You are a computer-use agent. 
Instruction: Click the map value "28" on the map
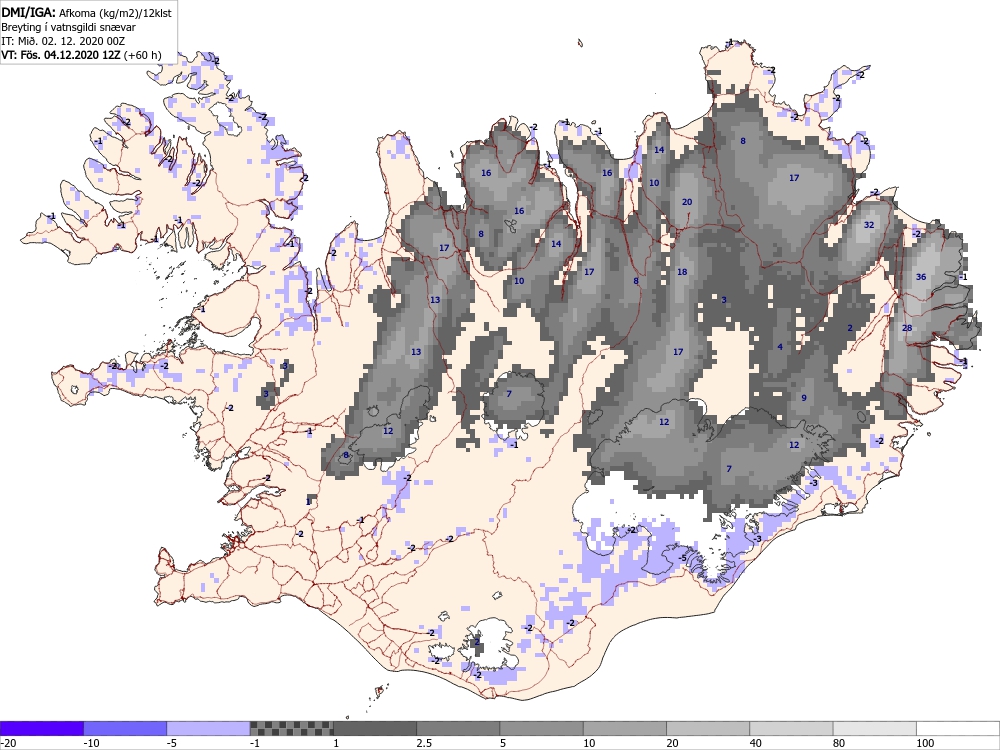[907, 328]
